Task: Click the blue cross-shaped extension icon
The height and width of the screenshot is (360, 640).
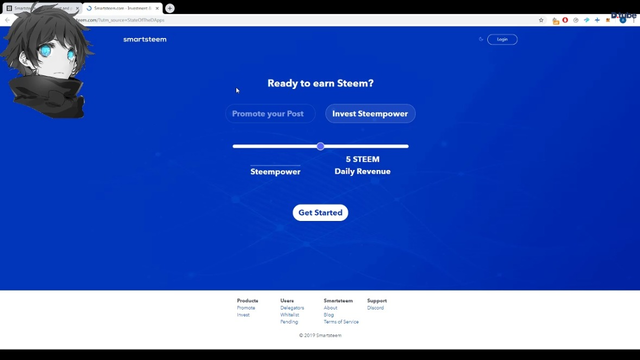Action: click(x=597, y=20)
